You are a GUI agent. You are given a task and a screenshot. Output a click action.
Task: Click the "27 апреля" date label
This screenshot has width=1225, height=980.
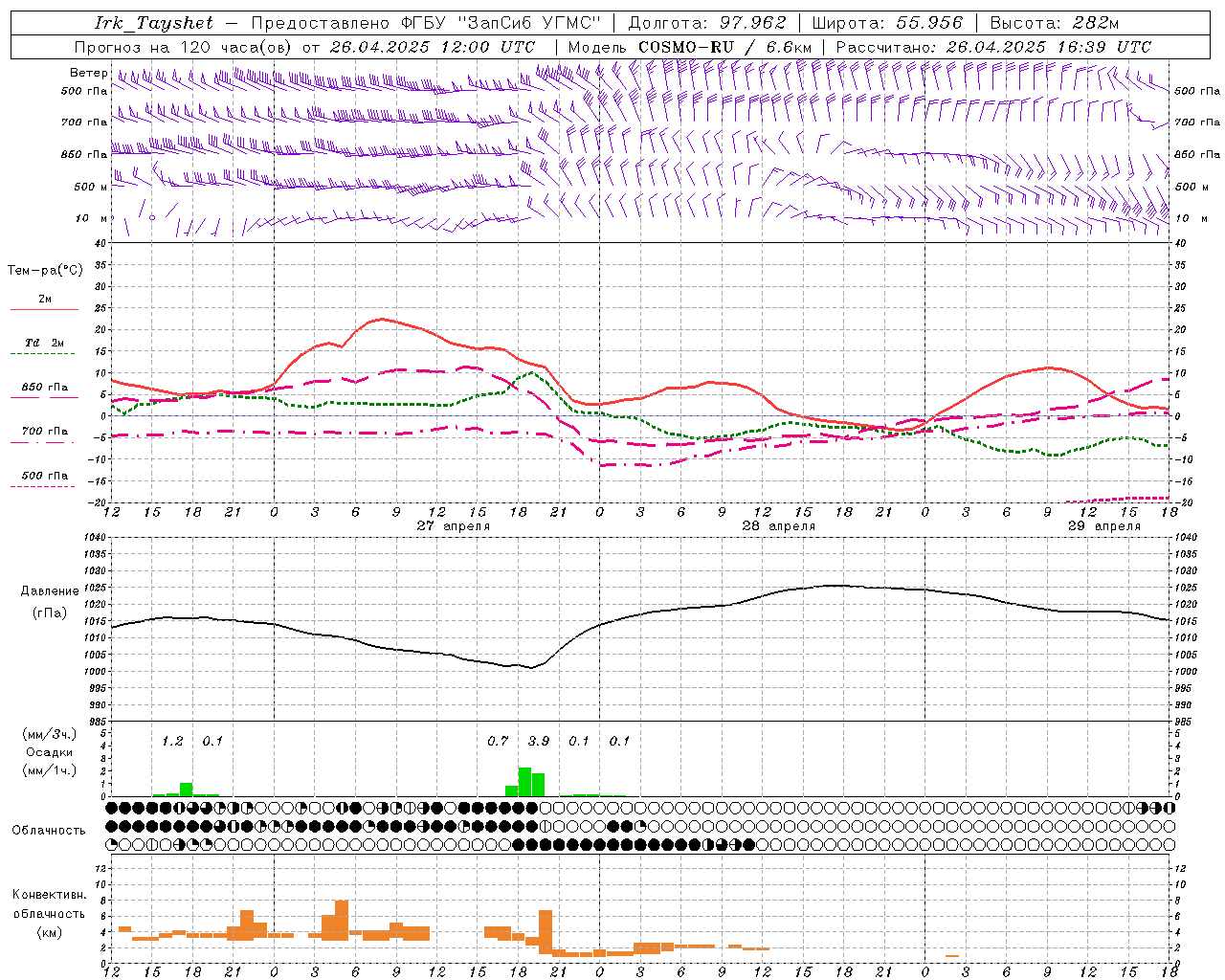click(453, 526)
